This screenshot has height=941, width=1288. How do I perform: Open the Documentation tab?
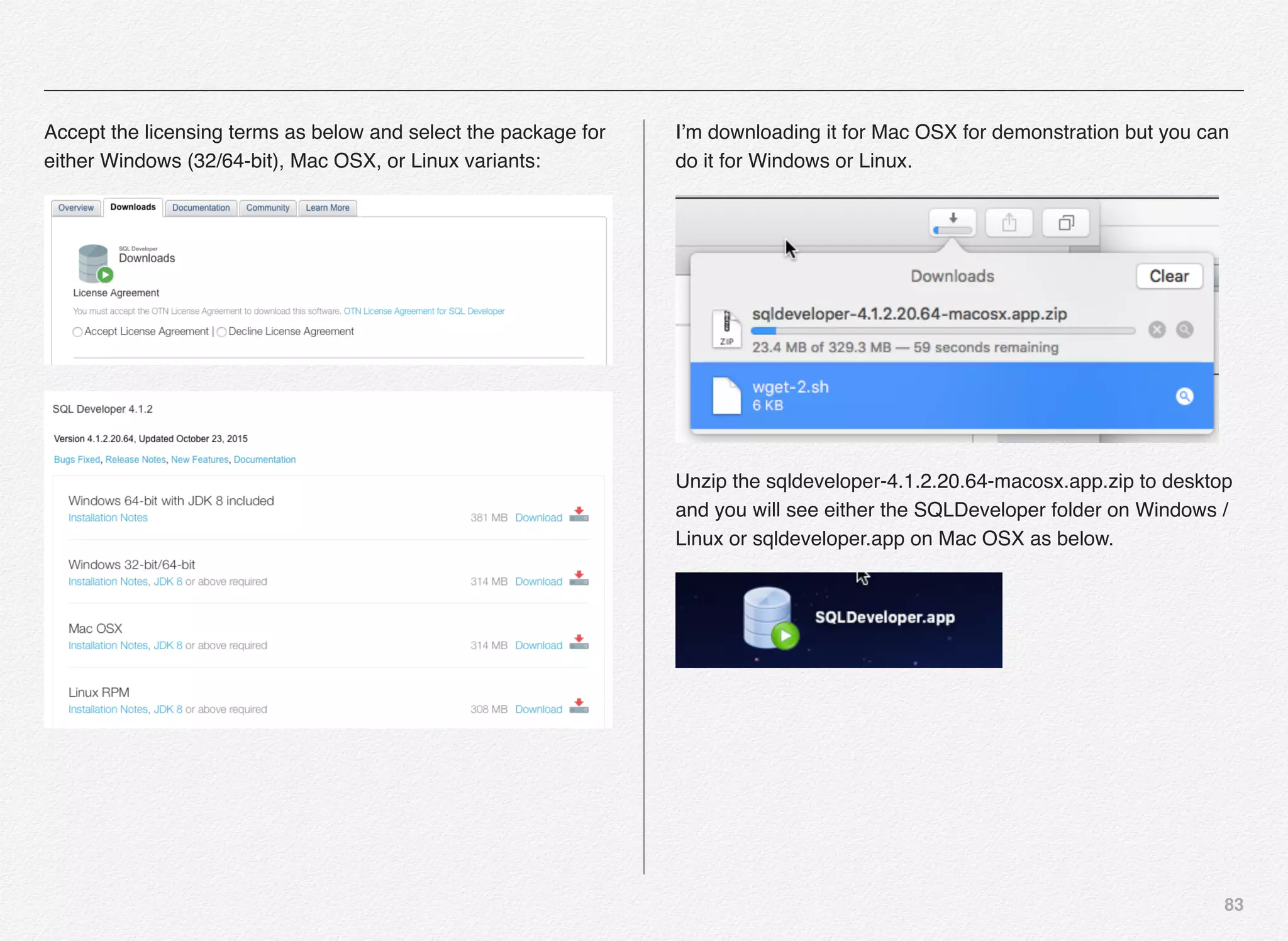(x=201, y=208)
